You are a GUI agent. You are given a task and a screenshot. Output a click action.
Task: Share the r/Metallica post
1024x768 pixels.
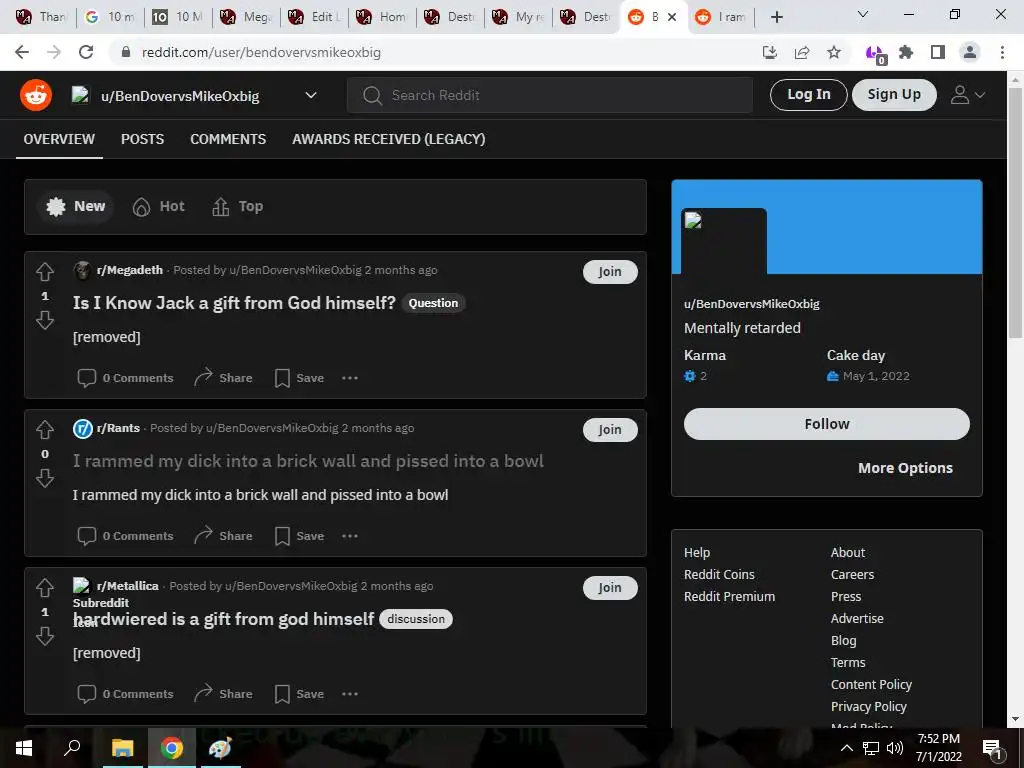point(223,694)
